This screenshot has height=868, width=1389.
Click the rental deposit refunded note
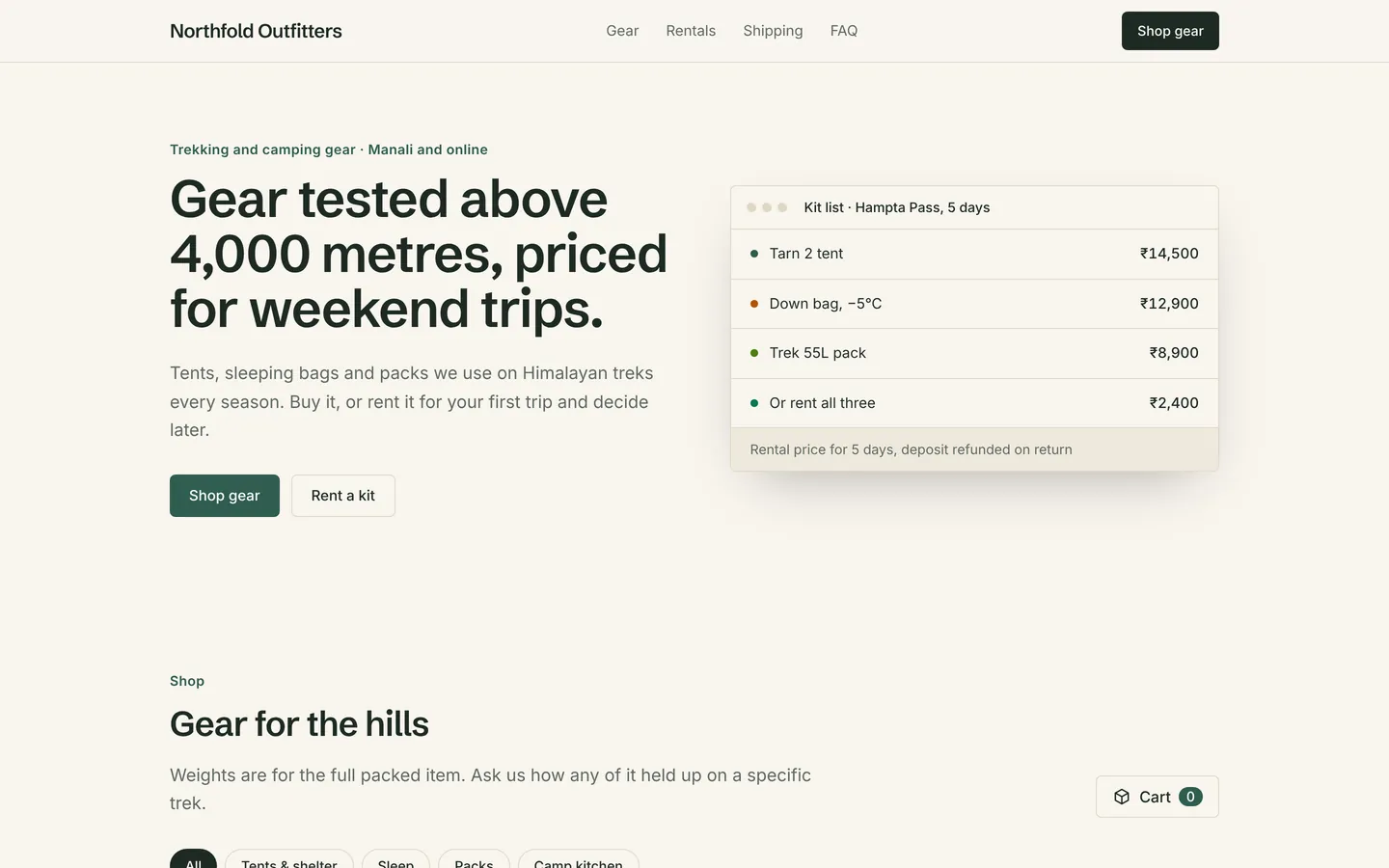tap(912, 449)
